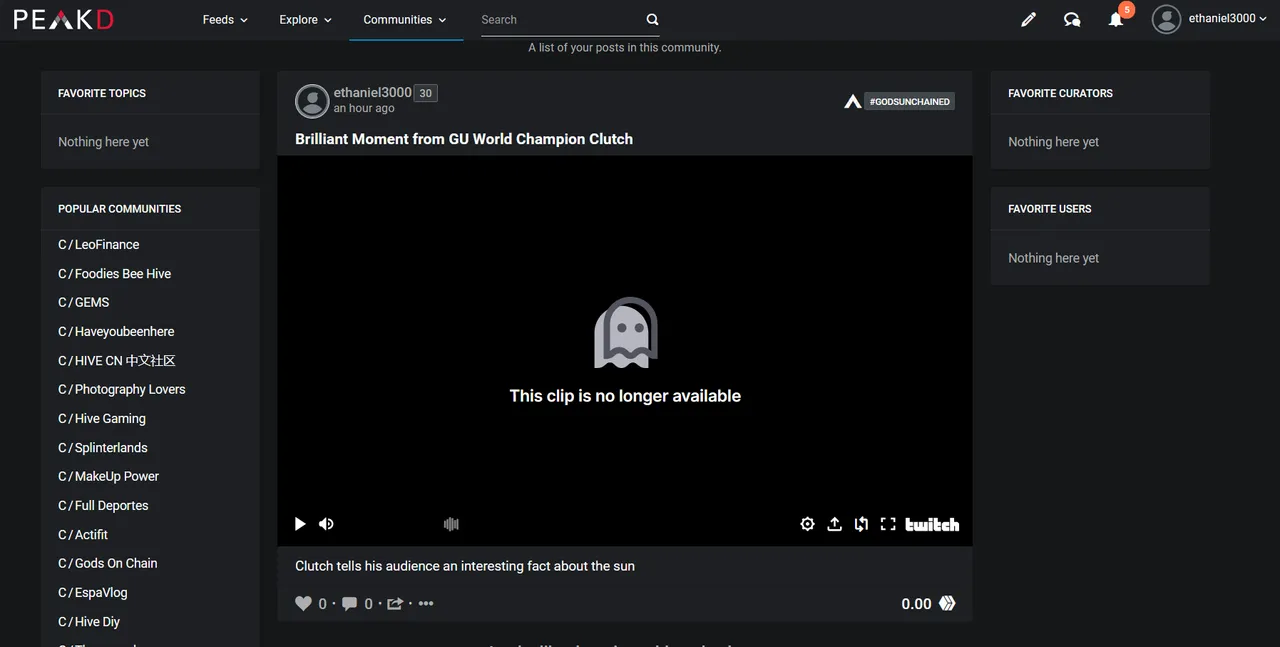Open the ethaniel3000 author name link
1280x647 pixels.
pyautogui.click(x=372, y=92)
